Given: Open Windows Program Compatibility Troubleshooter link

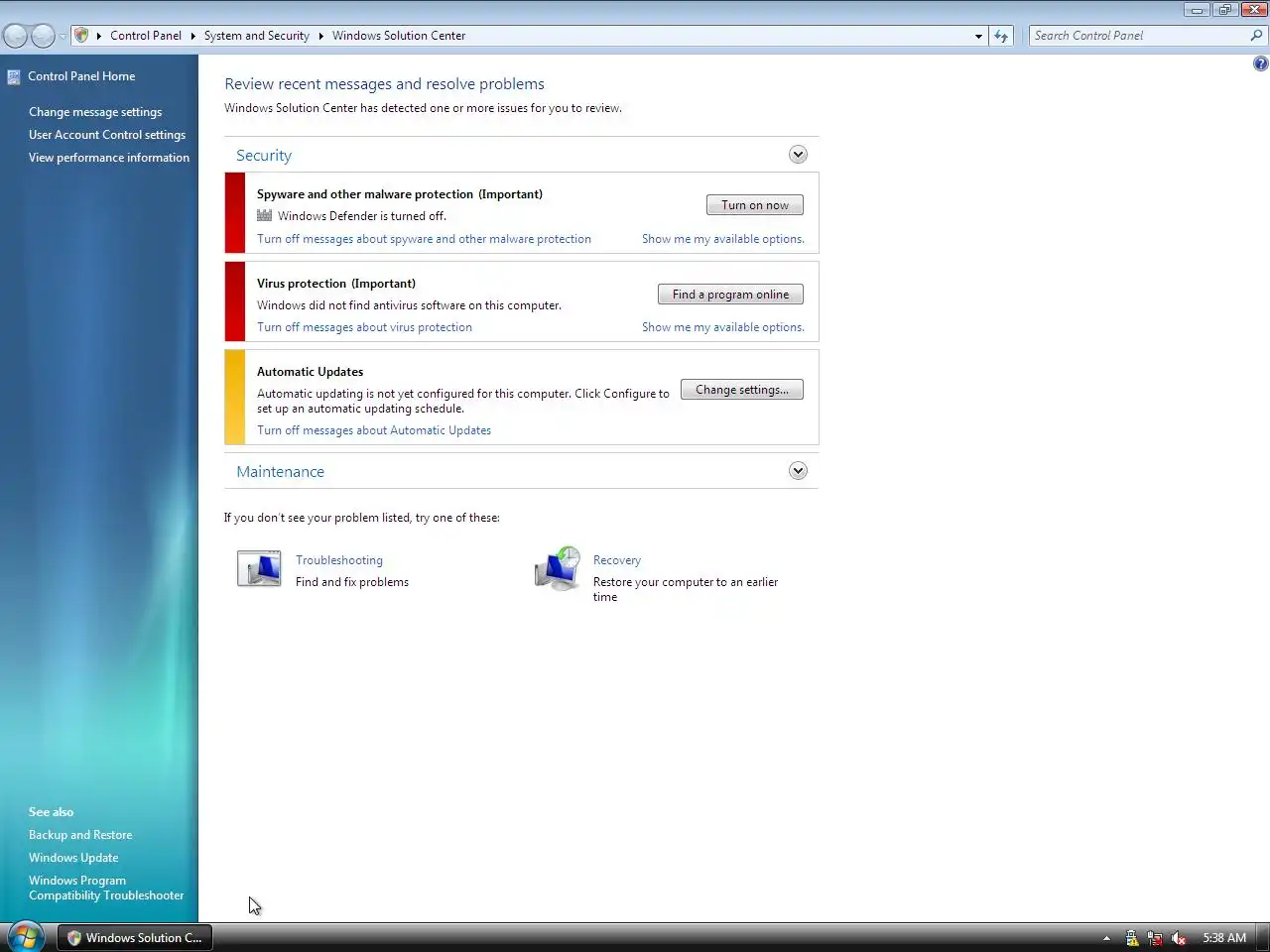Looking at the screenshot, I should click(106, 888).
